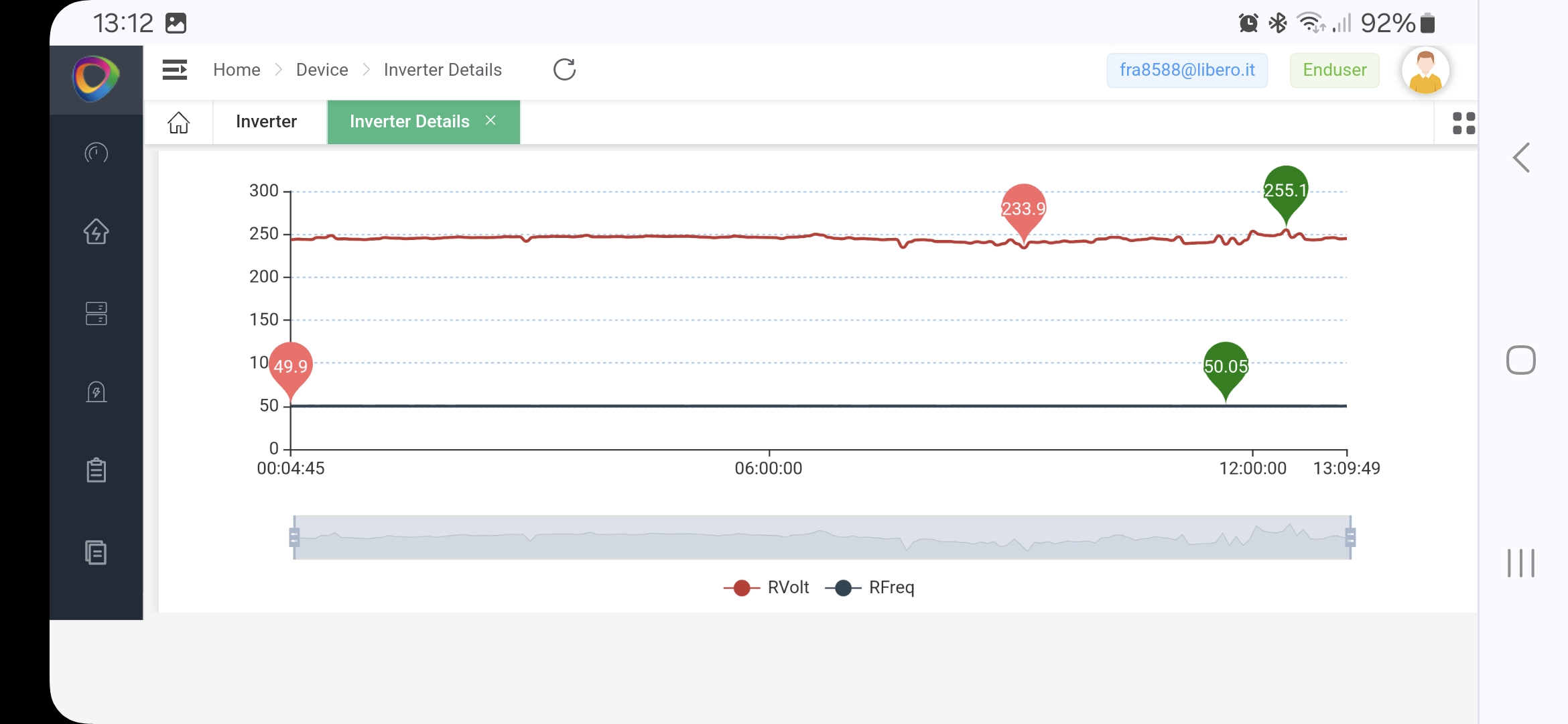The width and height of the screenshot is (1568, 724).
Task: Open the user avatar profile menu
Action: tap(1425, 70)
